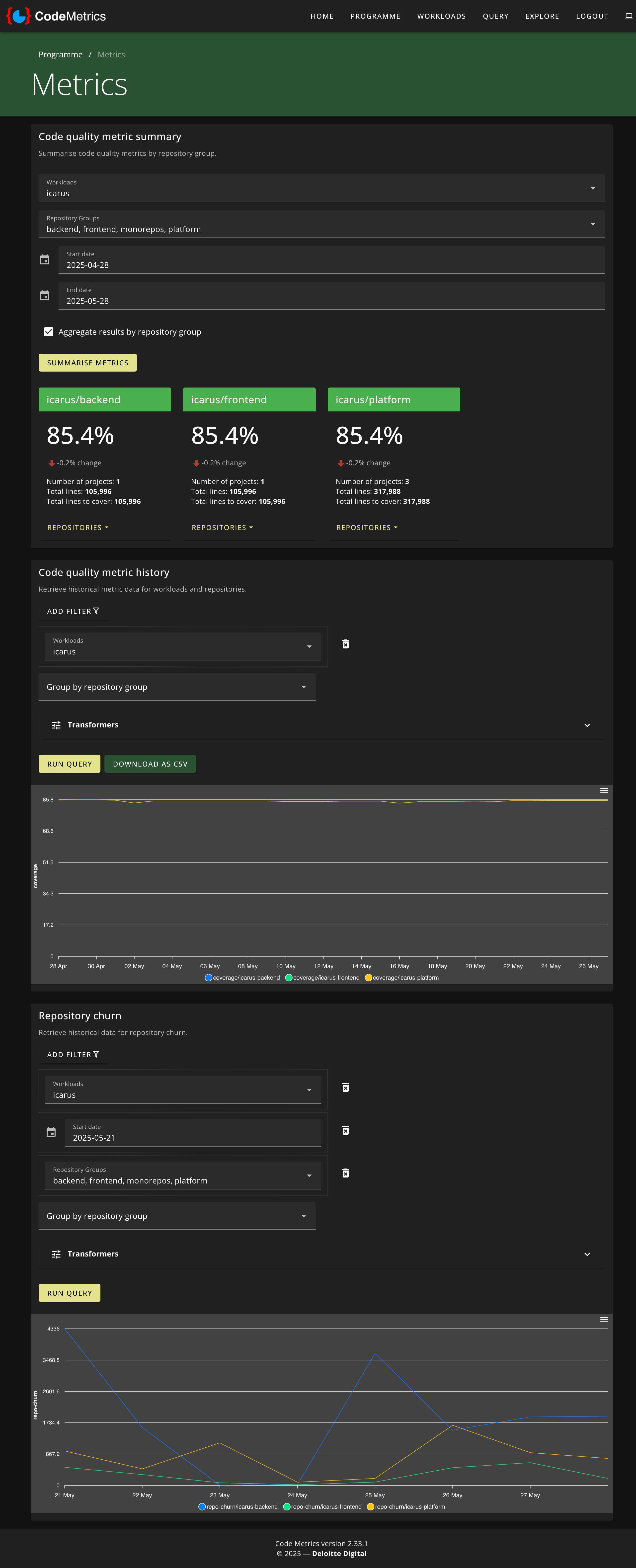Go to Home in the navigation bar
The image size is (636, 1568).
[322, 16]
